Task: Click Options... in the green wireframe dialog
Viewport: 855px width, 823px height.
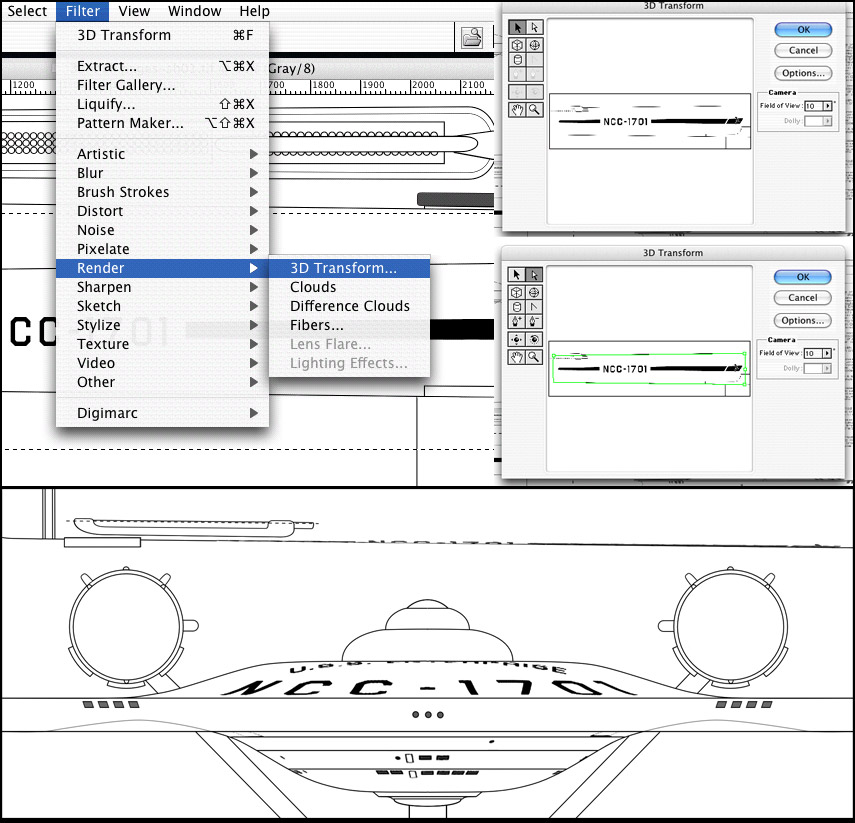Action: pyautogui.click(x=803, y=321)
